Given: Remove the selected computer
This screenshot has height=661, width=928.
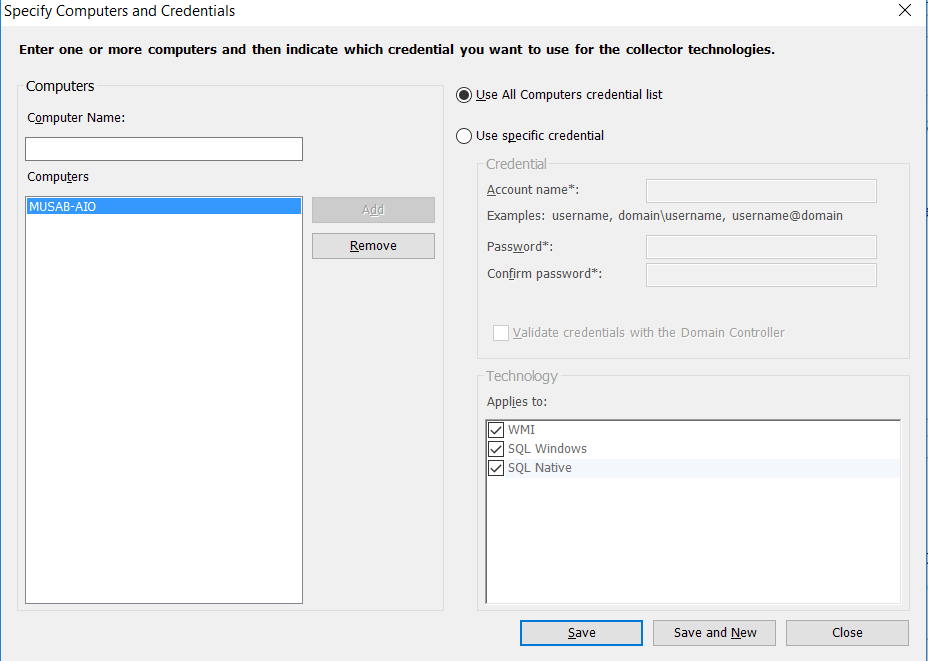Looking at the screenshot, I should pos(373,246).
